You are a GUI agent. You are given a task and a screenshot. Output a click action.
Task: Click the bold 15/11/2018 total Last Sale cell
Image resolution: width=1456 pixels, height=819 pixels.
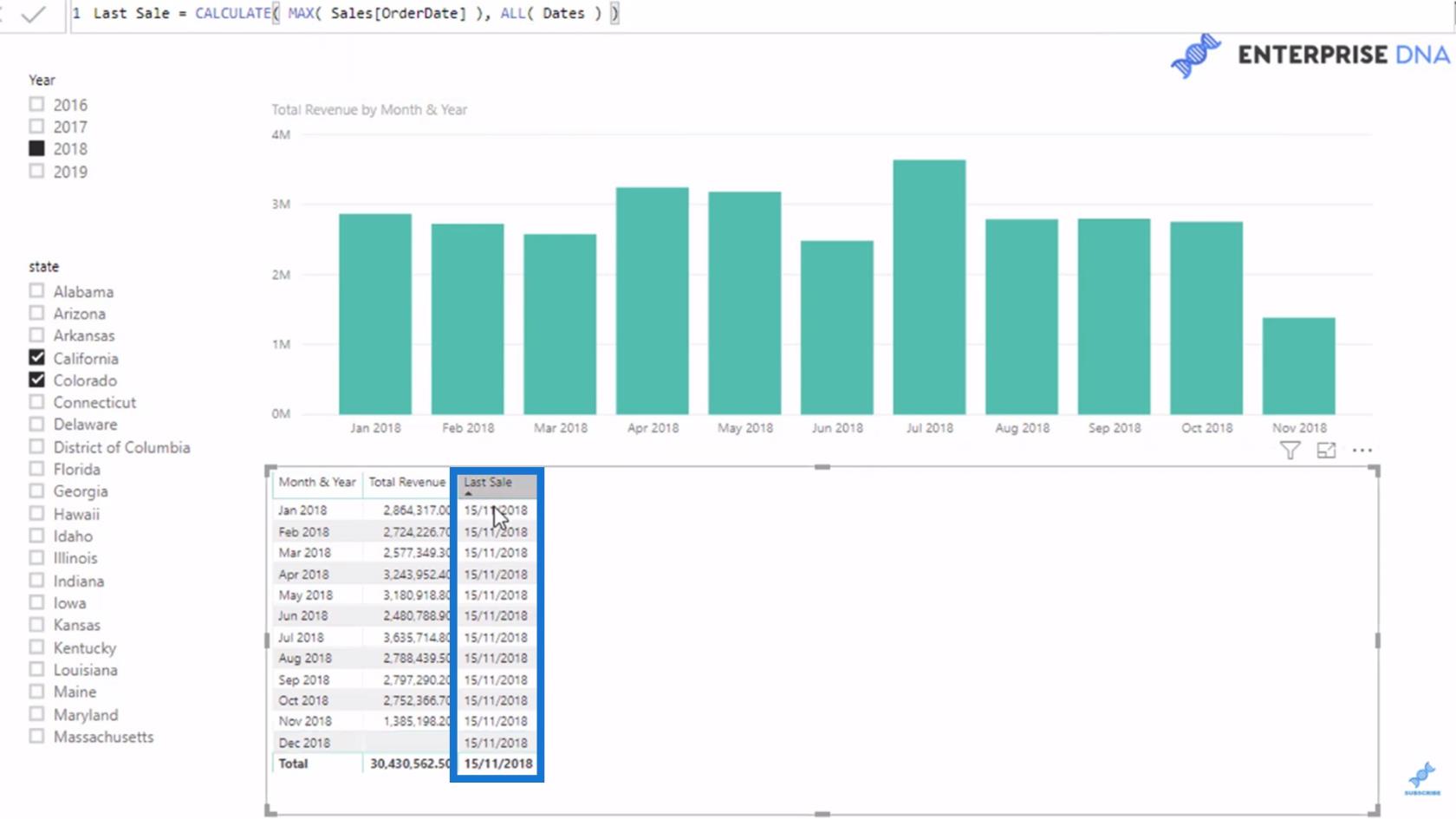498,764
